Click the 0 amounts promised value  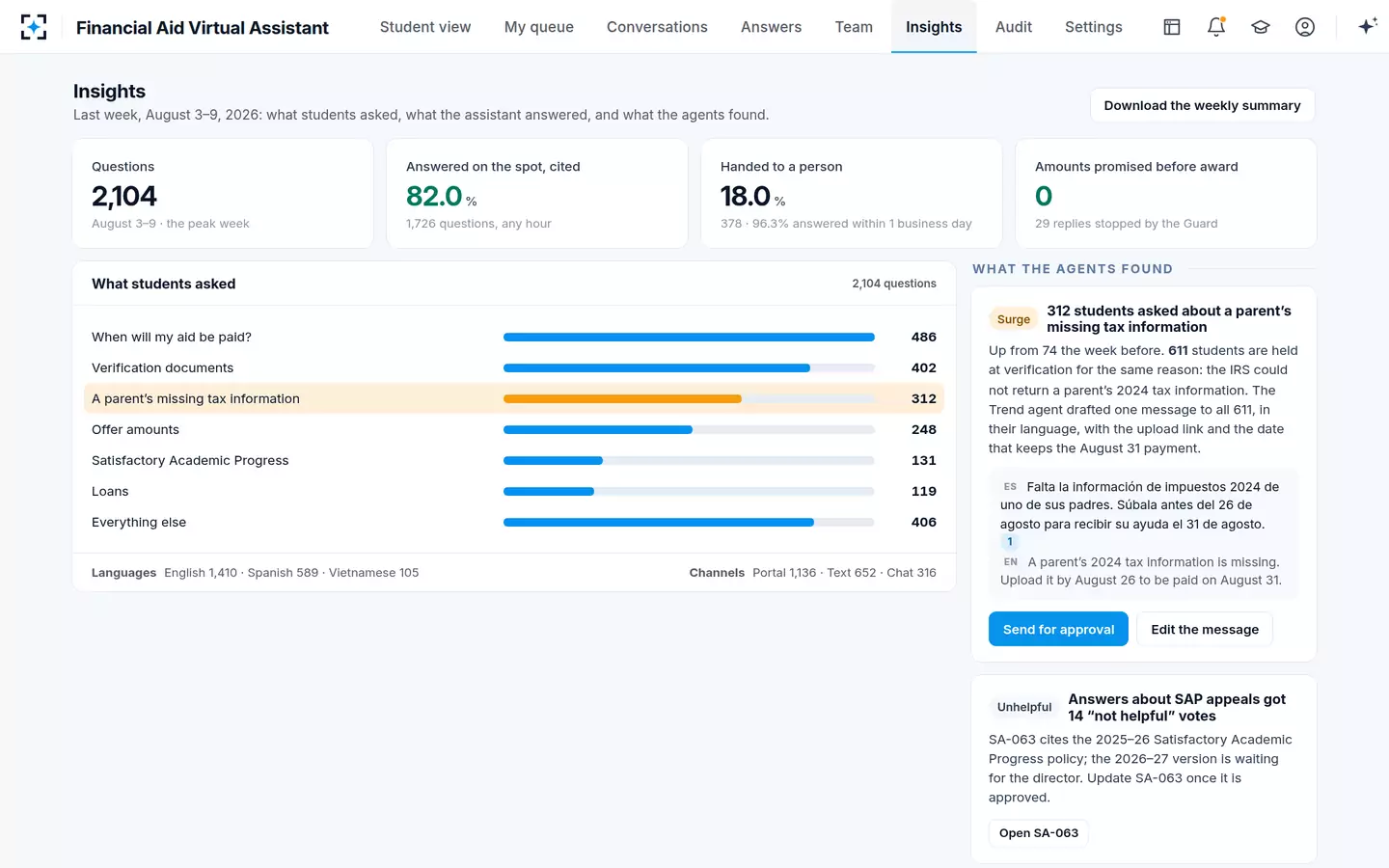(x=1044, y=196)
